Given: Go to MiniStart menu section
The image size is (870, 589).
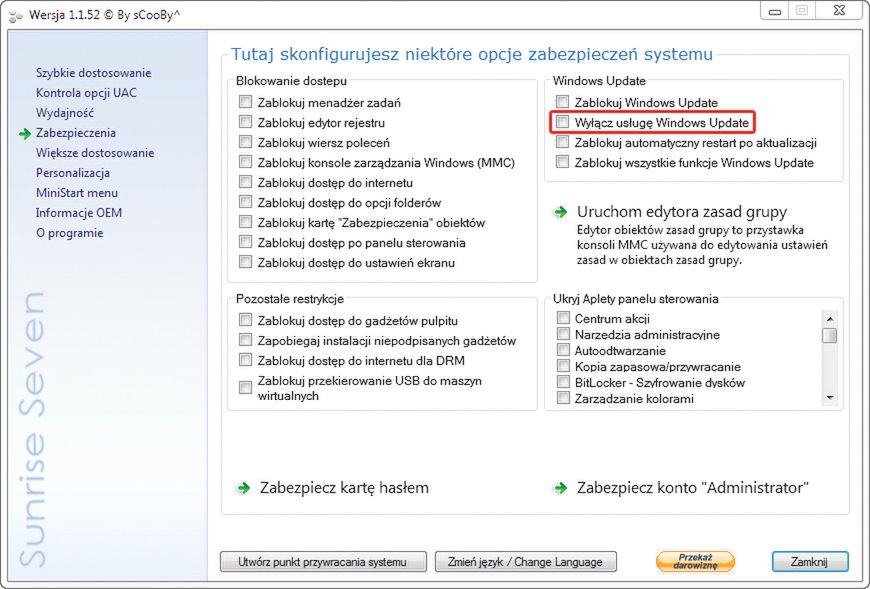Looking at the screenshot, I should tap(77, 192).
